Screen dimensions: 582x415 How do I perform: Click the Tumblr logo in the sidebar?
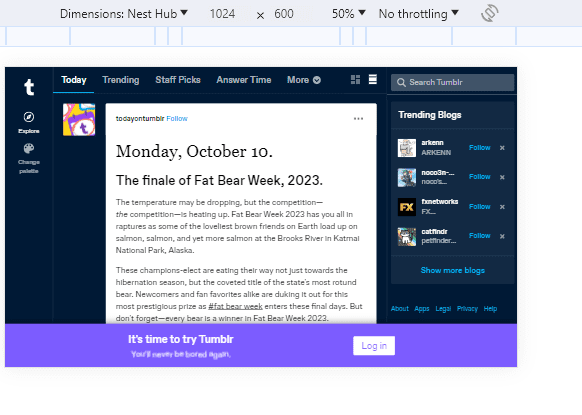(29, 87)
